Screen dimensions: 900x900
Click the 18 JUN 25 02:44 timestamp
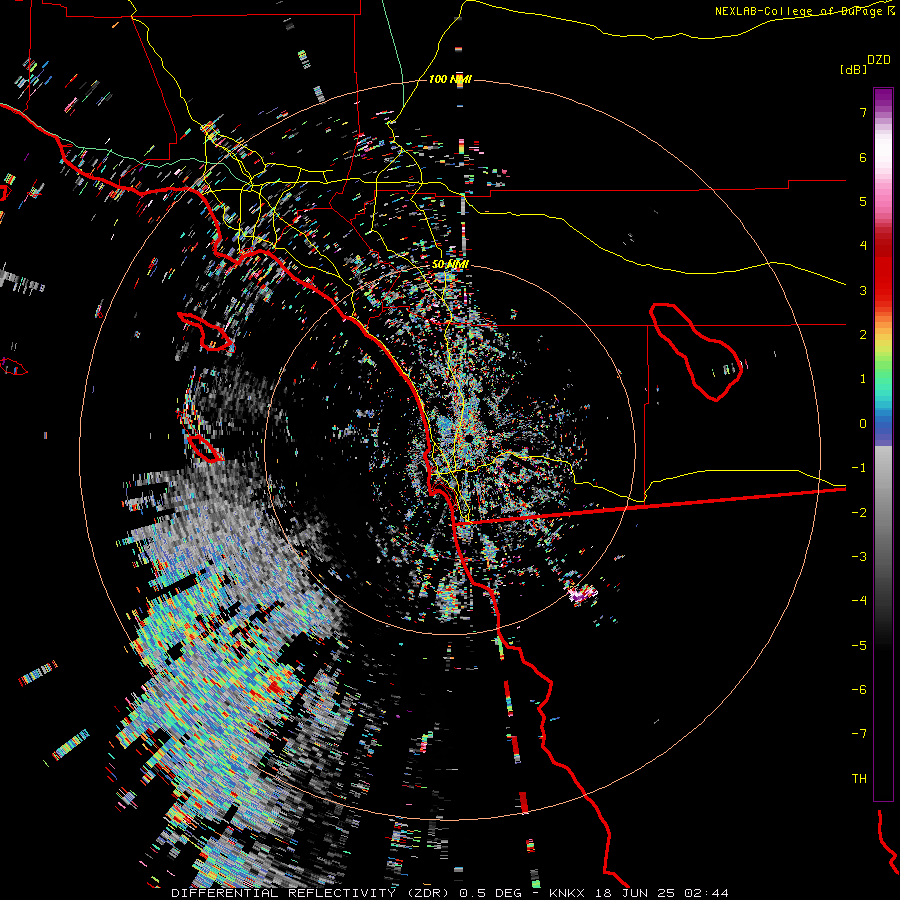[x=661, y=893]
